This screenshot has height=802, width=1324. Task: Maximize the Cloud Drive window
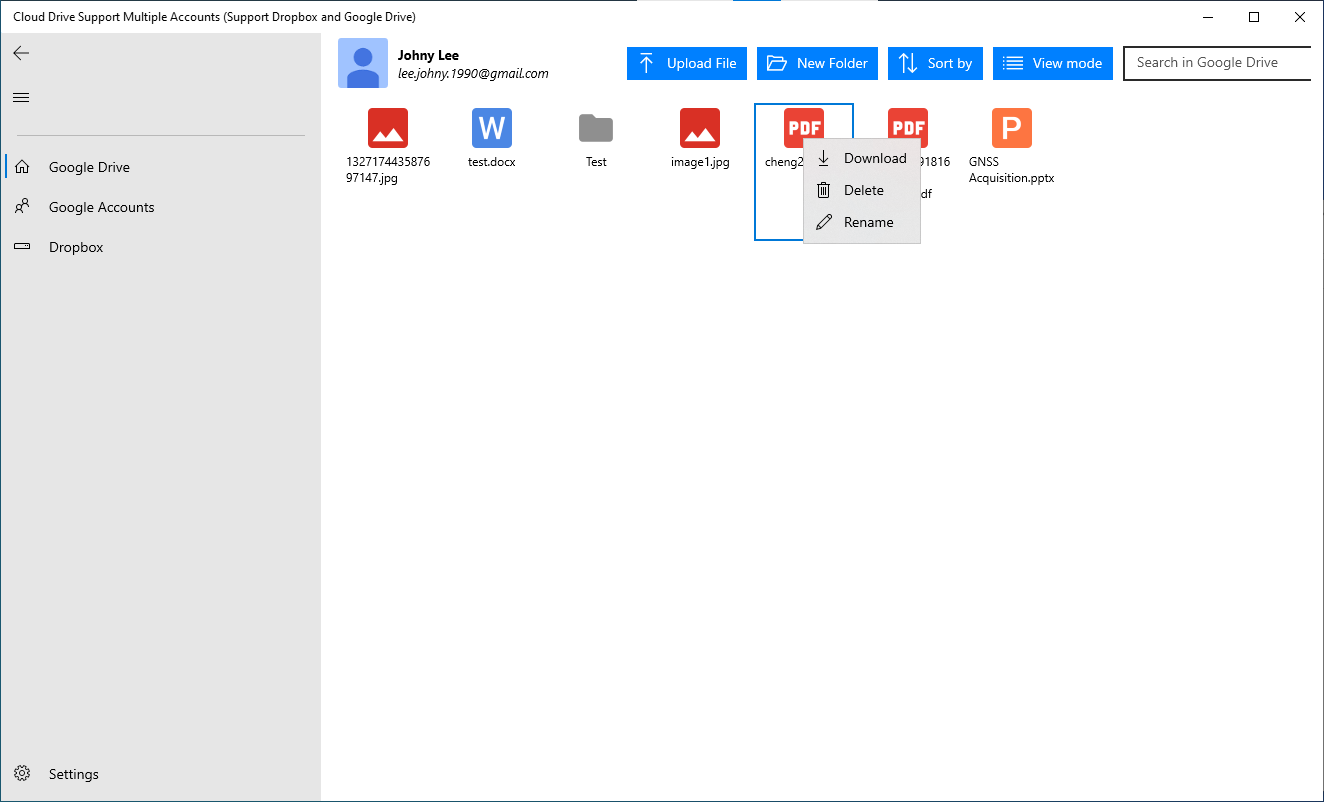[x=1254, y=17]
